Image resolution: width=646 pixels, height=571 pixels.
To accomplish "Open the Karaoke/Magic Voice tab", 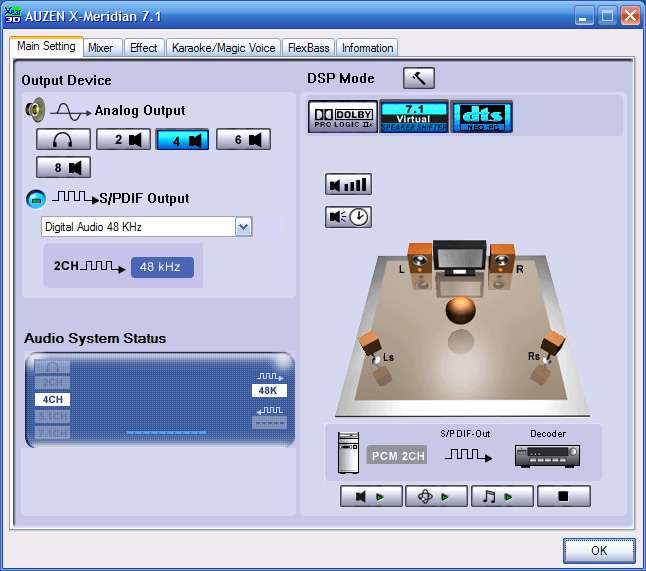I will click(x=223, y=48).
